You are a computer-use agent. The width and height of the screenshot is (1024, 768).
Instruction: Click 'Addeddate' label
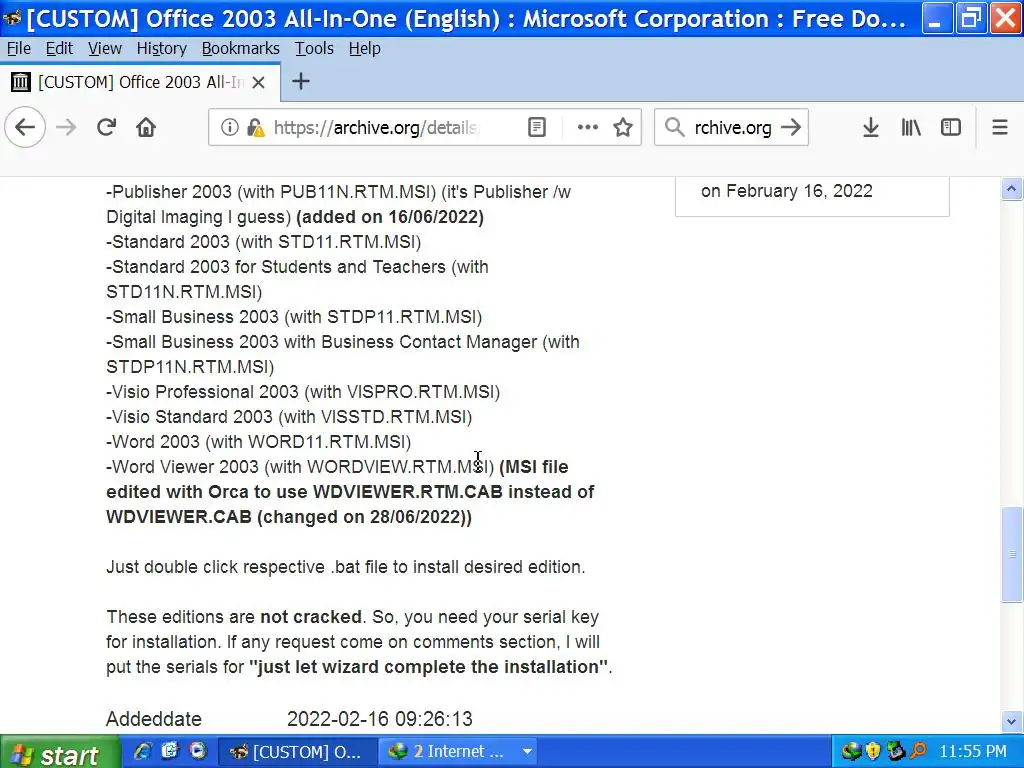click(153, 719)
